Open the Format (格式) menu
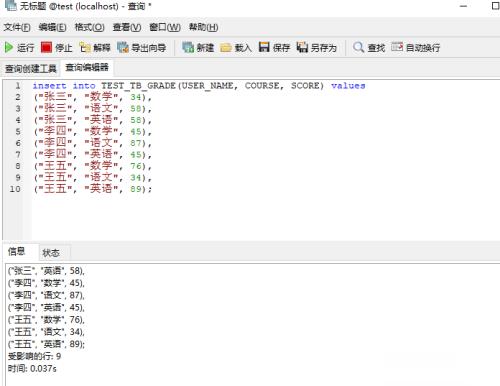Image resolution: width=500 pixels, height=386 pixels. (89, 27)
